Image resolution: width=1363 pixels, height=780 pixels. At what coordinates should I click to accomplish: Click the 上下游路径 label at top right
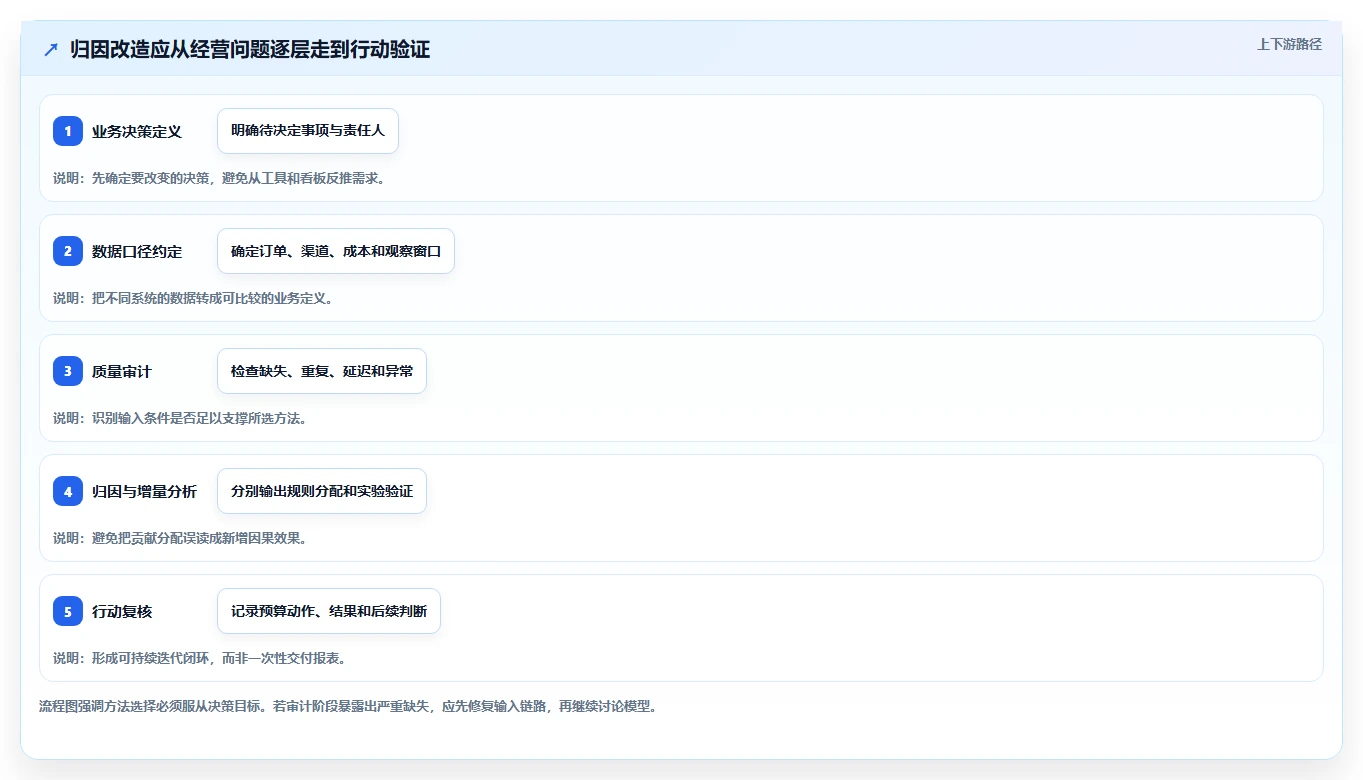[x=1289, y=44]
